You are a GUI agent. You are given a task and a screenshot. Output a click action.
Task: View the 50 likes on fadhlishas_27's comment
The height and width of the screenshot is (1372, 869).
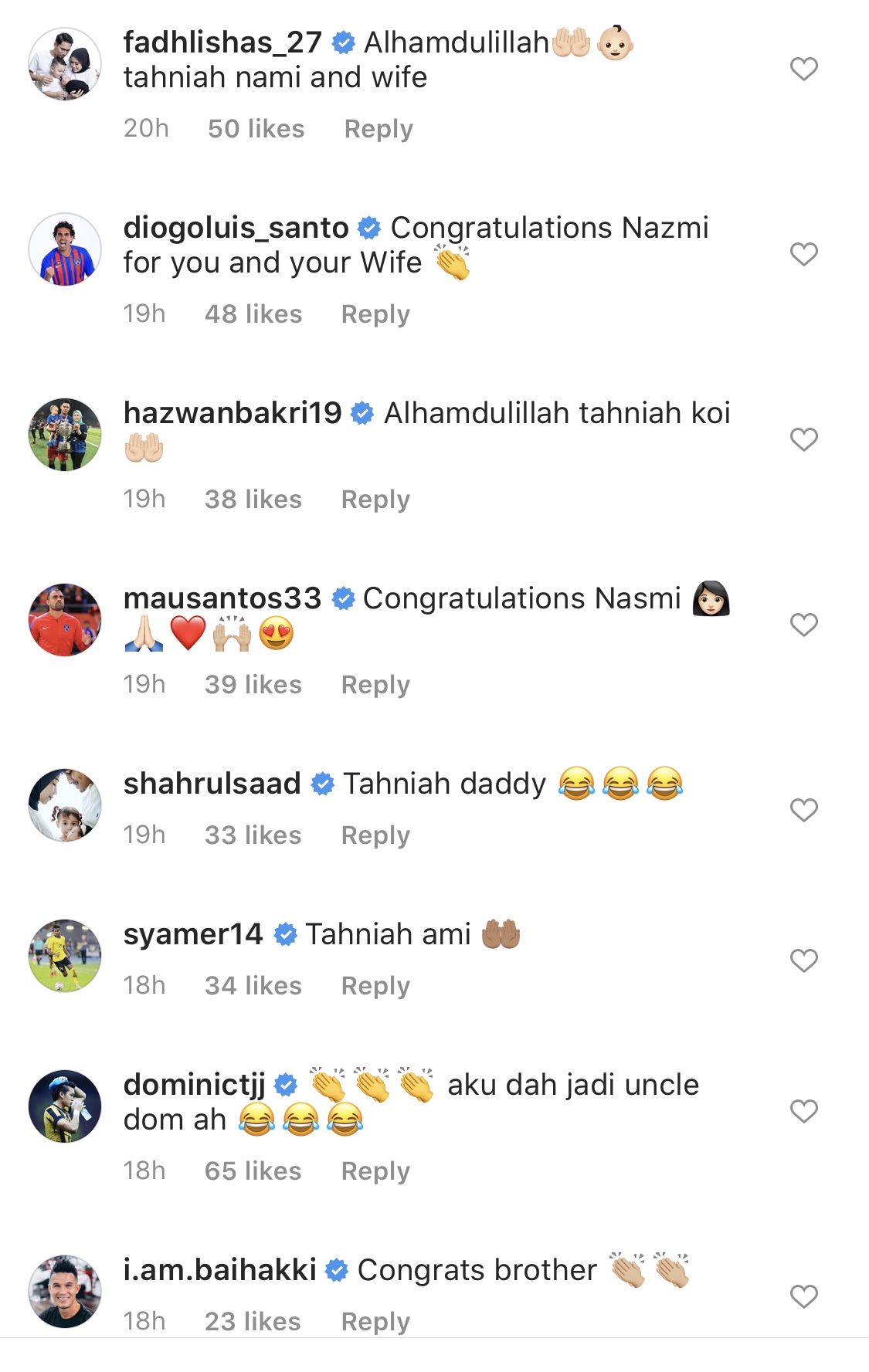click(256, 129)
